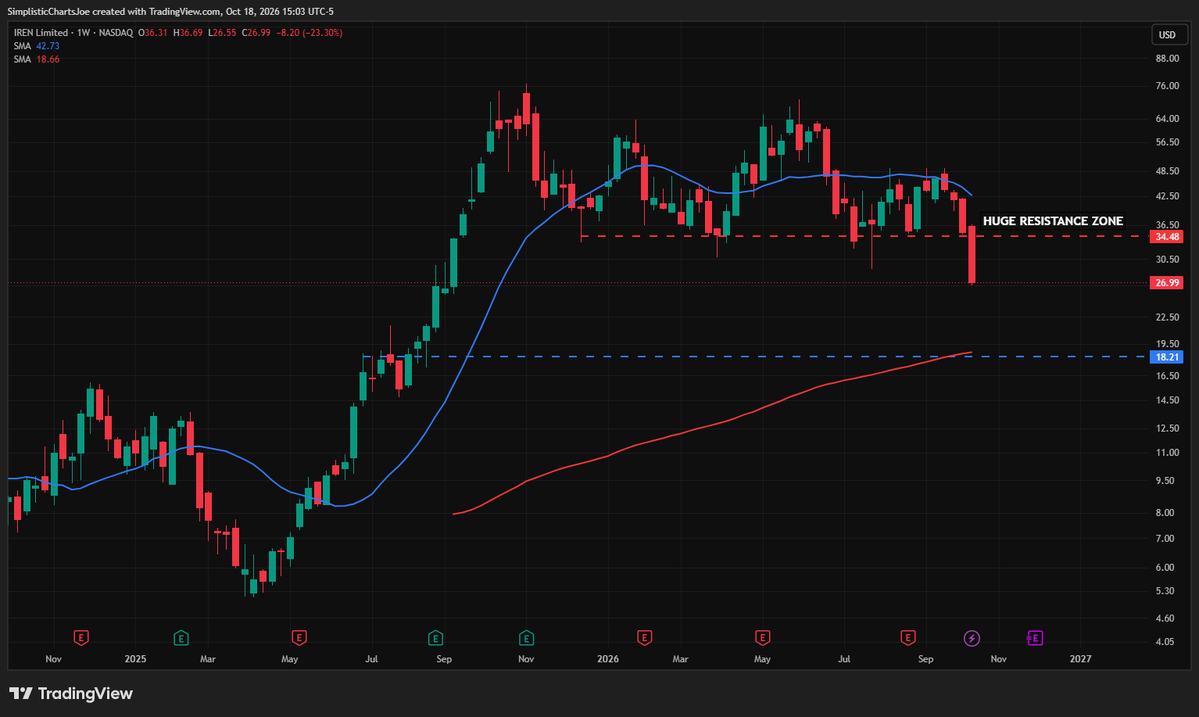Click the 2025 label on the time axis
This screenshot has width=1199, height=717.
135,659
